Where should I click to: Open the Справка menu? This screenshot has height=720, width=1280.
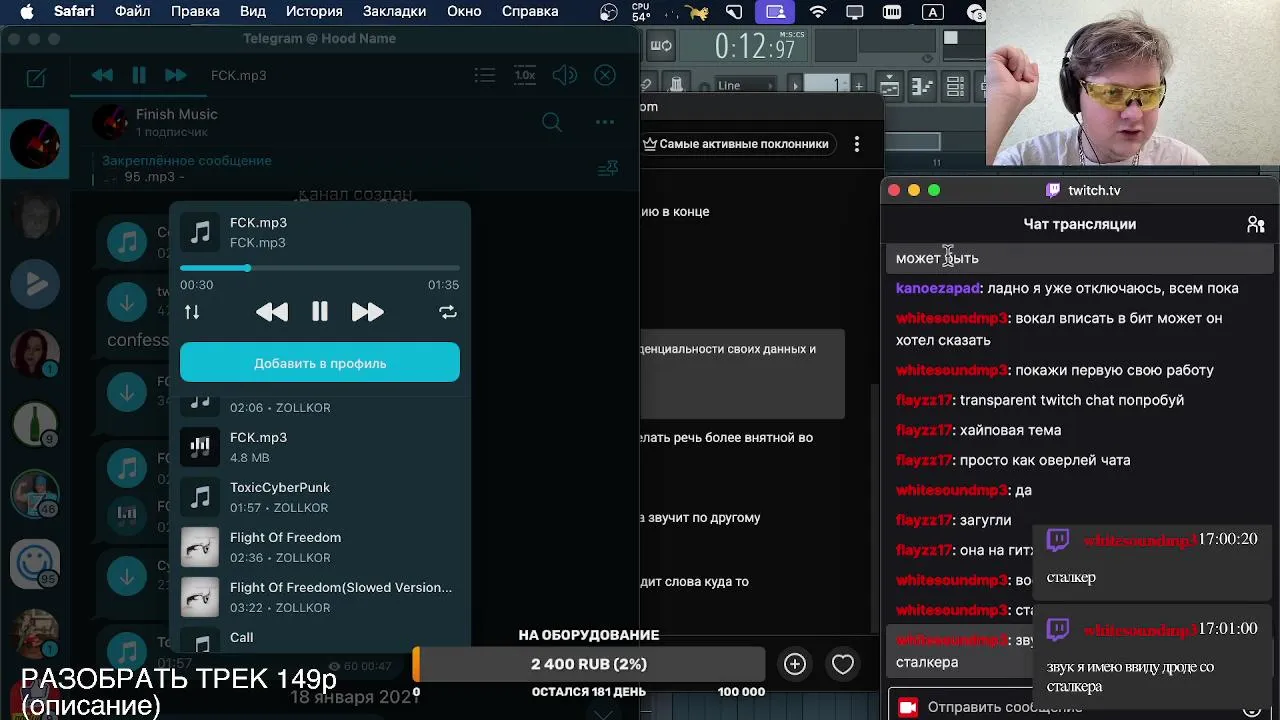coord(530,11)
